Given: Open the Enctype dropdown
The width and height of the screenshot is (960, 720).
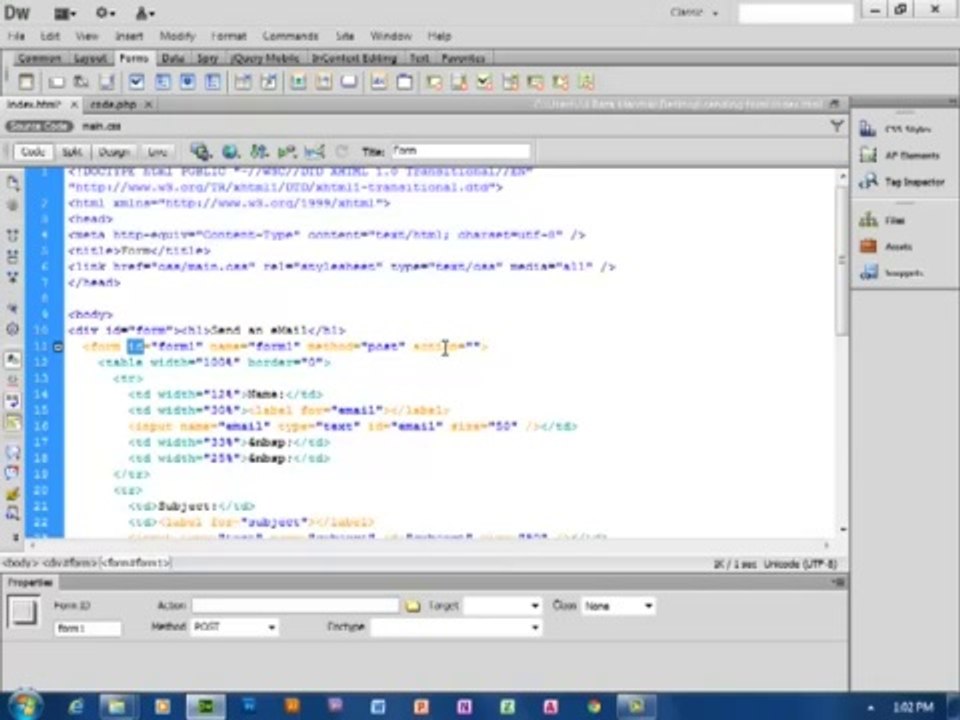Looking at the screenshot, I should click(x=456, y=627).
